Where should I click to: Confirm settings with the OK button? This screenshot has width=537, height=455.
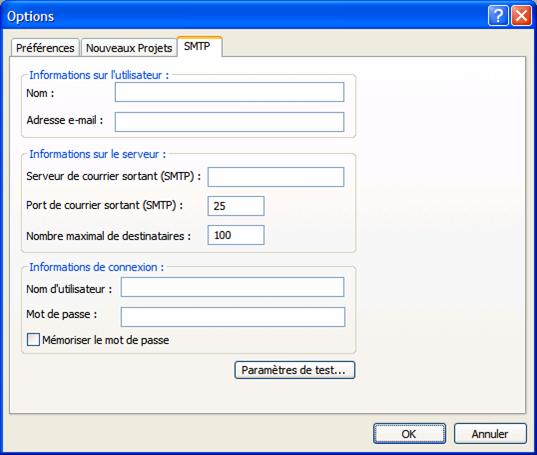(x=409, y=433)
